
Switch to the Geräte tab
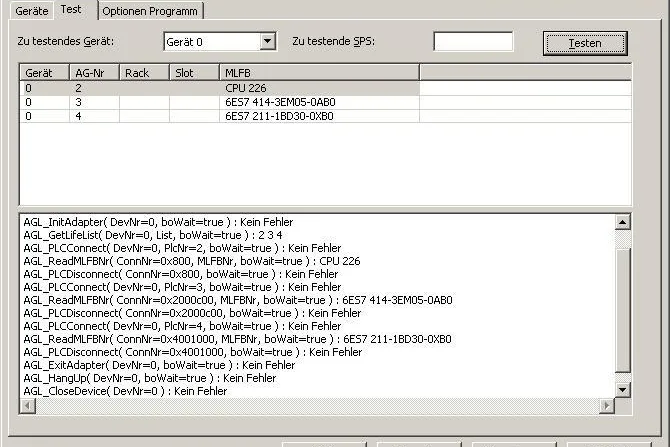32,11
